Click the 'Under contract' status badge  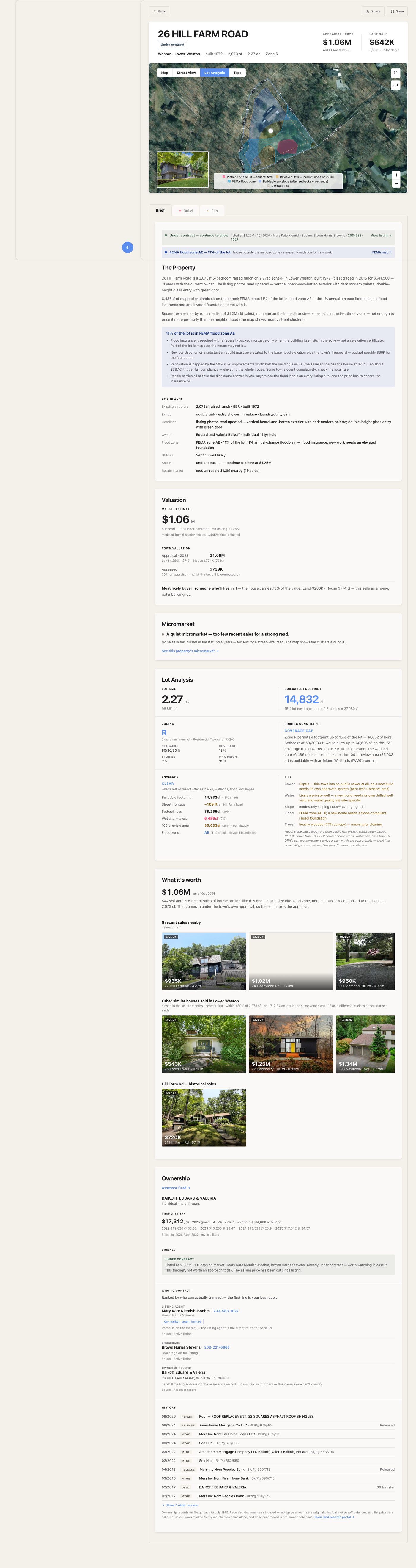(173, 44)
